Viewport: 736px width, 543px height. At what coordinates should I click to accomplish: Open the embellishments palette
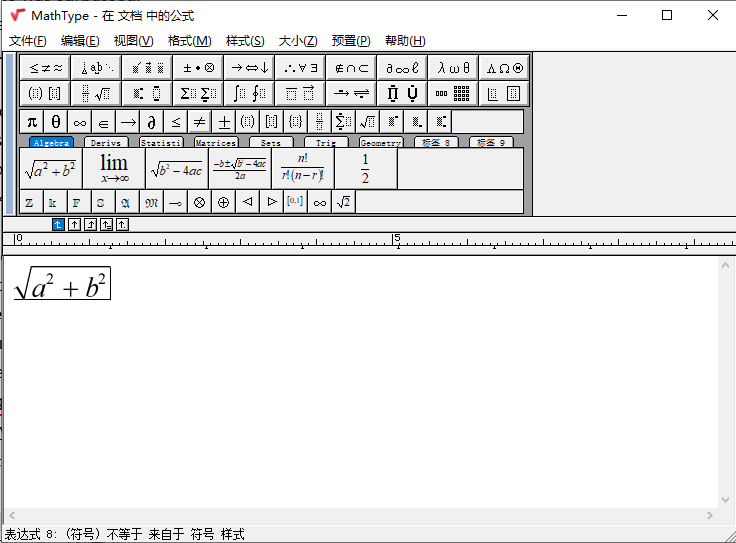tap(147, 68)
